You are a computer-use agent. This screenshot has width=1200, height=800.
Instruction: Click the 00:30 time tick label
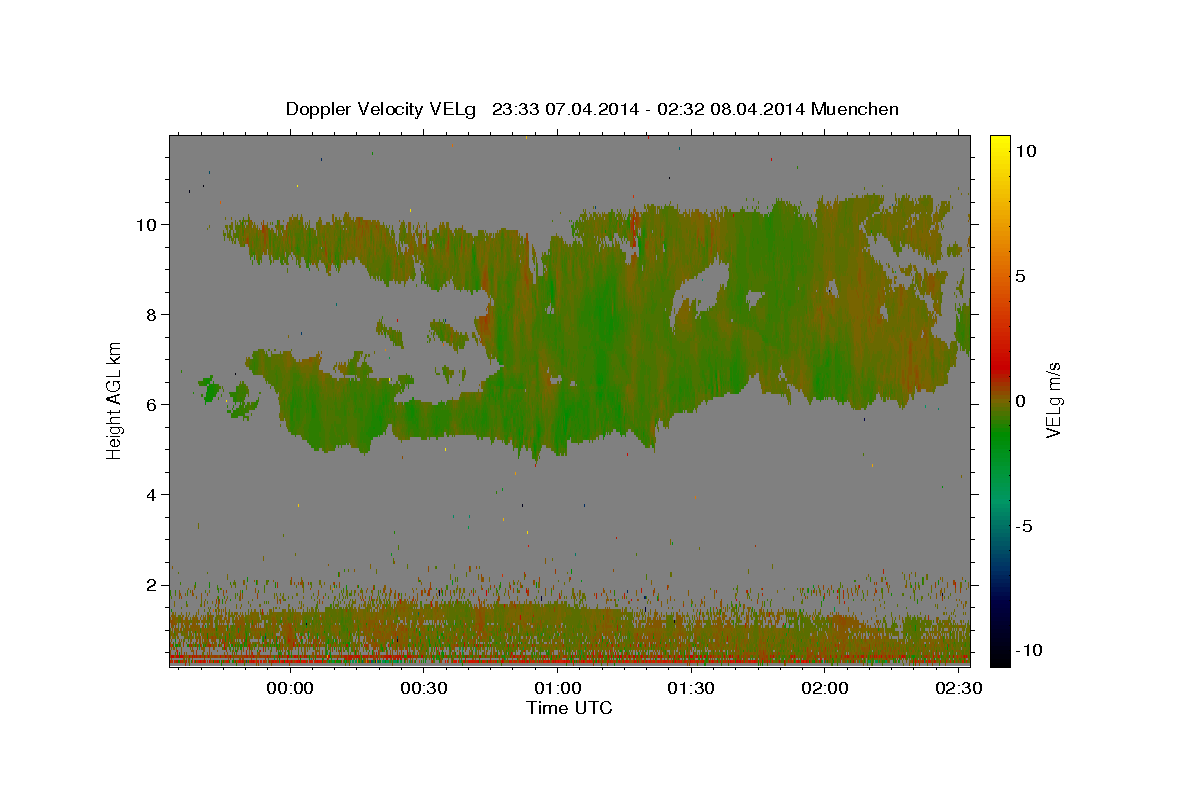pos(424,689)
